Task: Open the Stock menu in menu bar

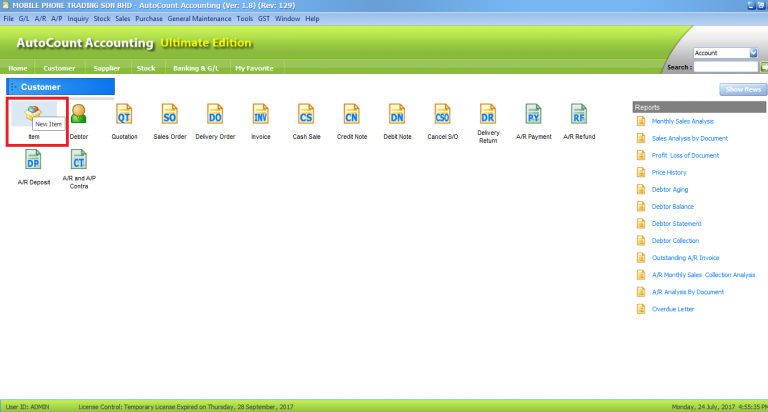Action: pyautogui.click(x=102, y=19)
